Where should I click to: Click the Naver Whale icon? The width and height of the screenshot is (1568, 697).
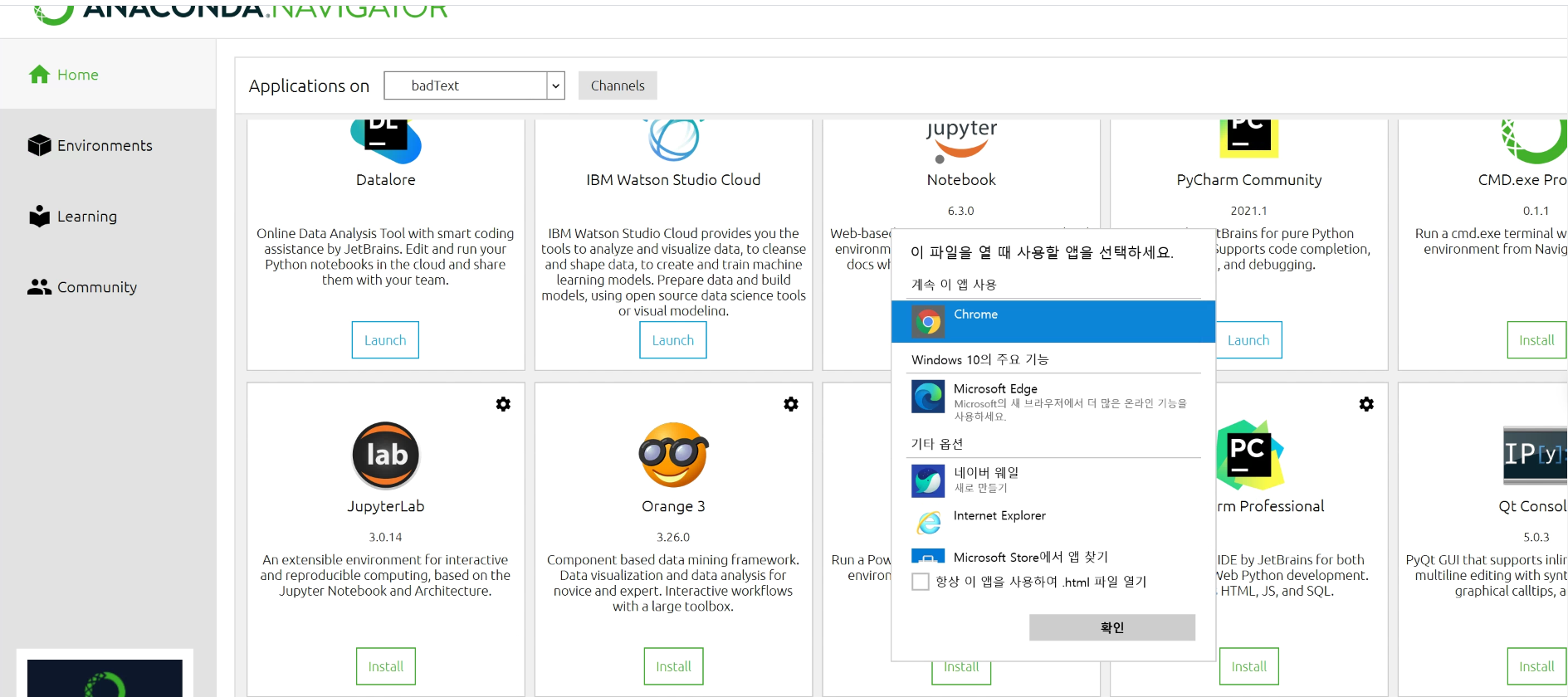928,480
